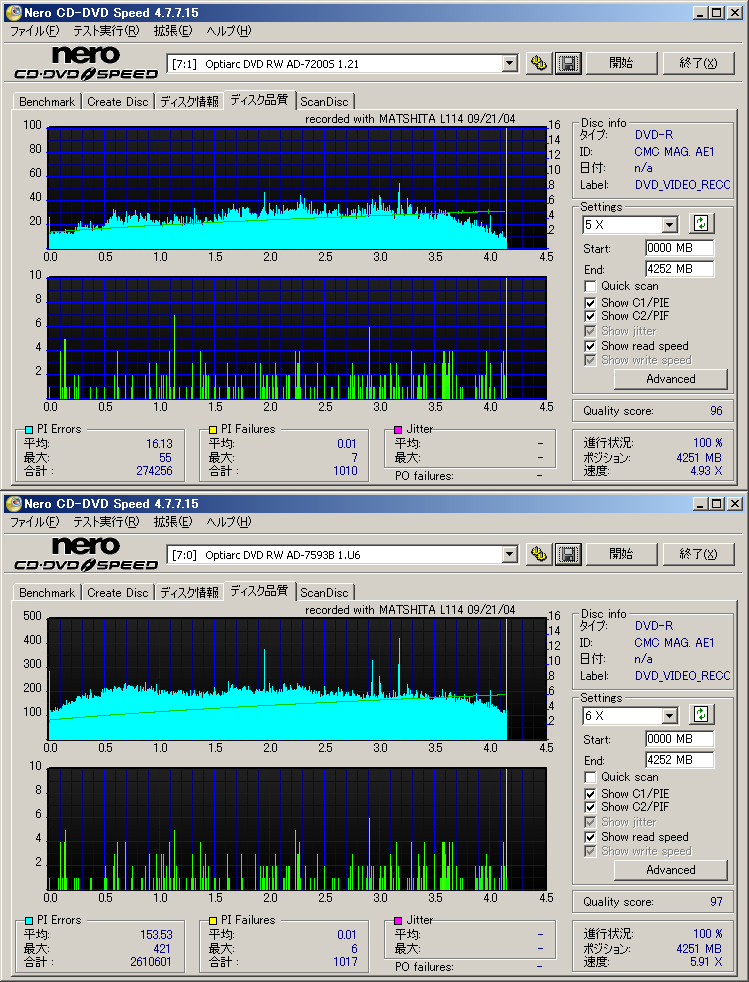Toggle Show C1/PIE checkbox in the bottom window
749x982 pixels.
tap(590, 793)
